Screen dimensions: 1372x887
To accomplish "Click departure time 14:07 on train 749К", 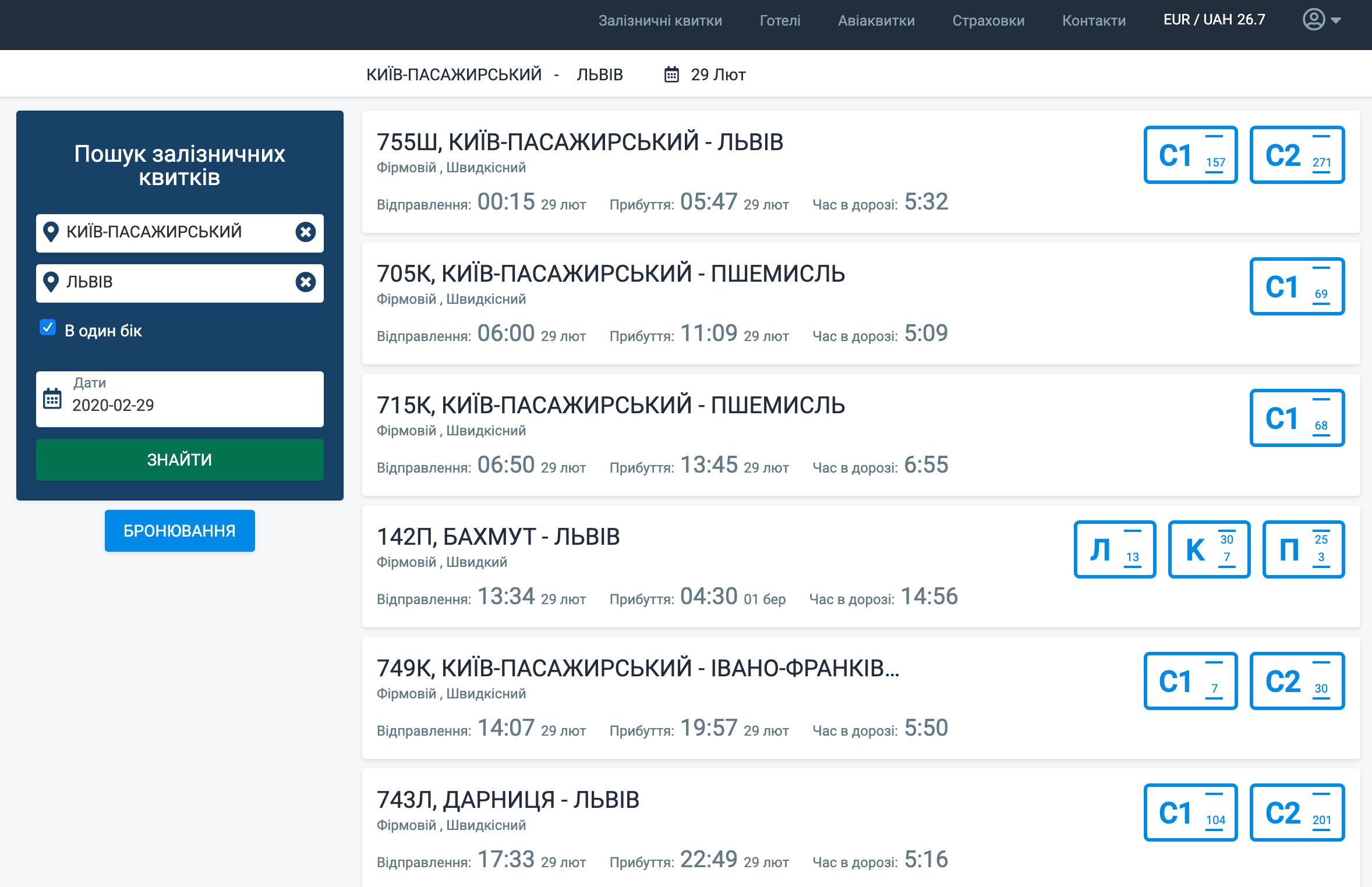I will pyautogui.click(x=506, y=728).
